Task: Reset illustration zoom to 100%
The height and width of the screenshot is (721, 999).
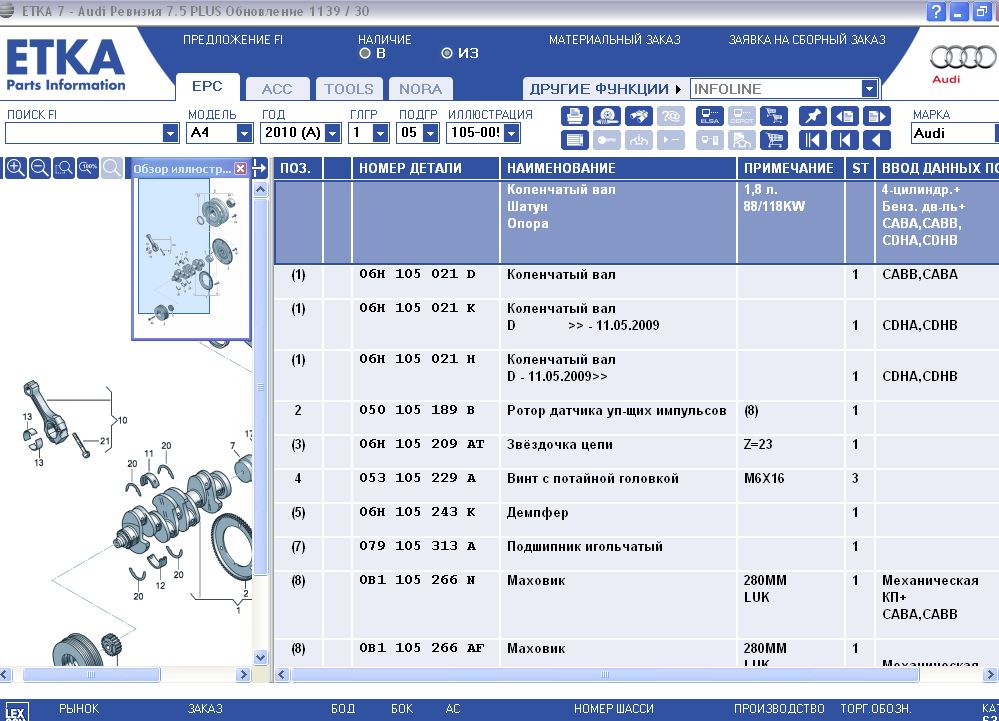Action: (88, 168)
